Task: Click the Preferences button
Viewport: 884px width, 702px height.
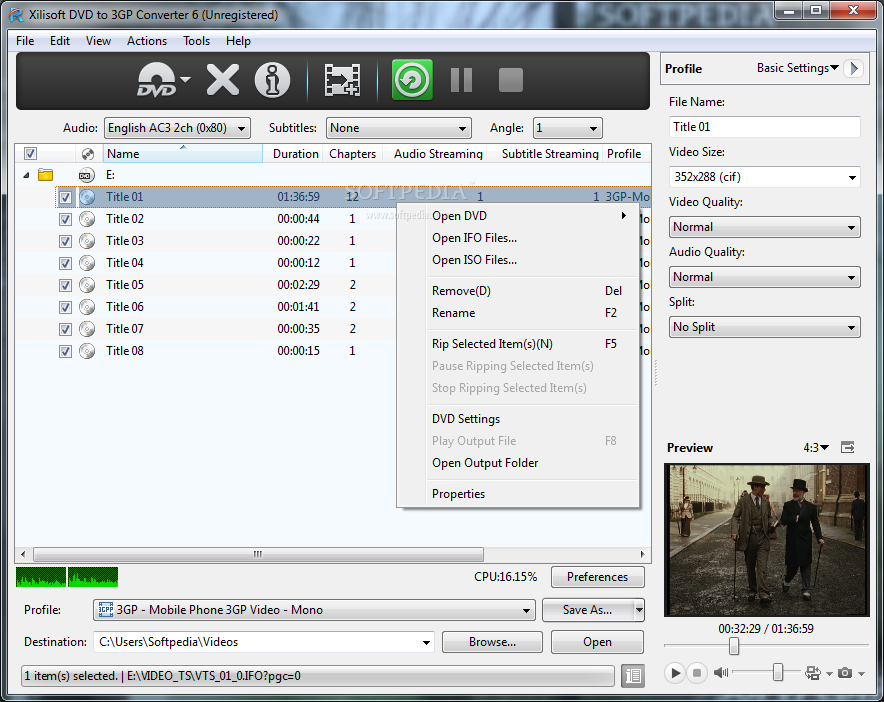Action: (x=598, y=577)
